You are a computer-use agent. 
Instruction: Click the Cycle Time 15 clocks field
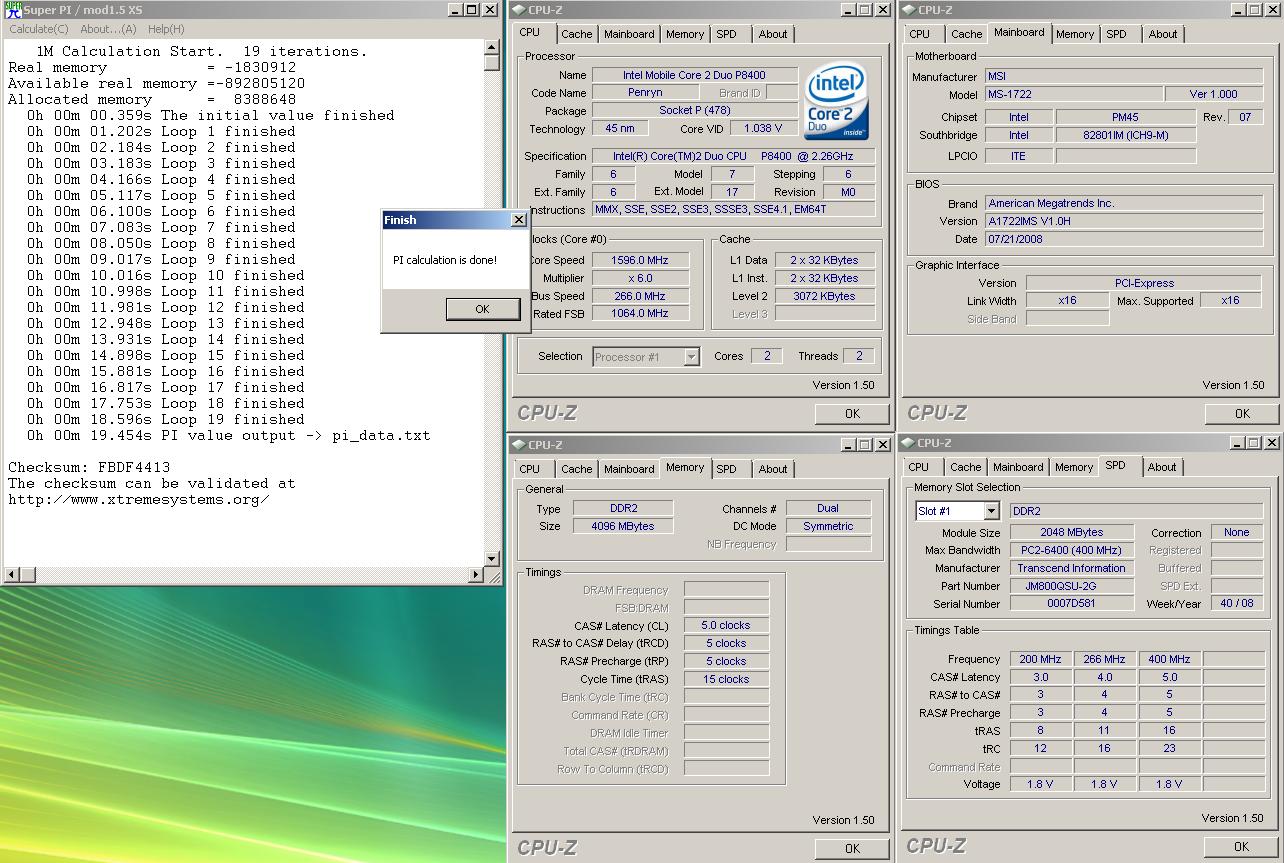pyautogui.click(x=726, y=679)
